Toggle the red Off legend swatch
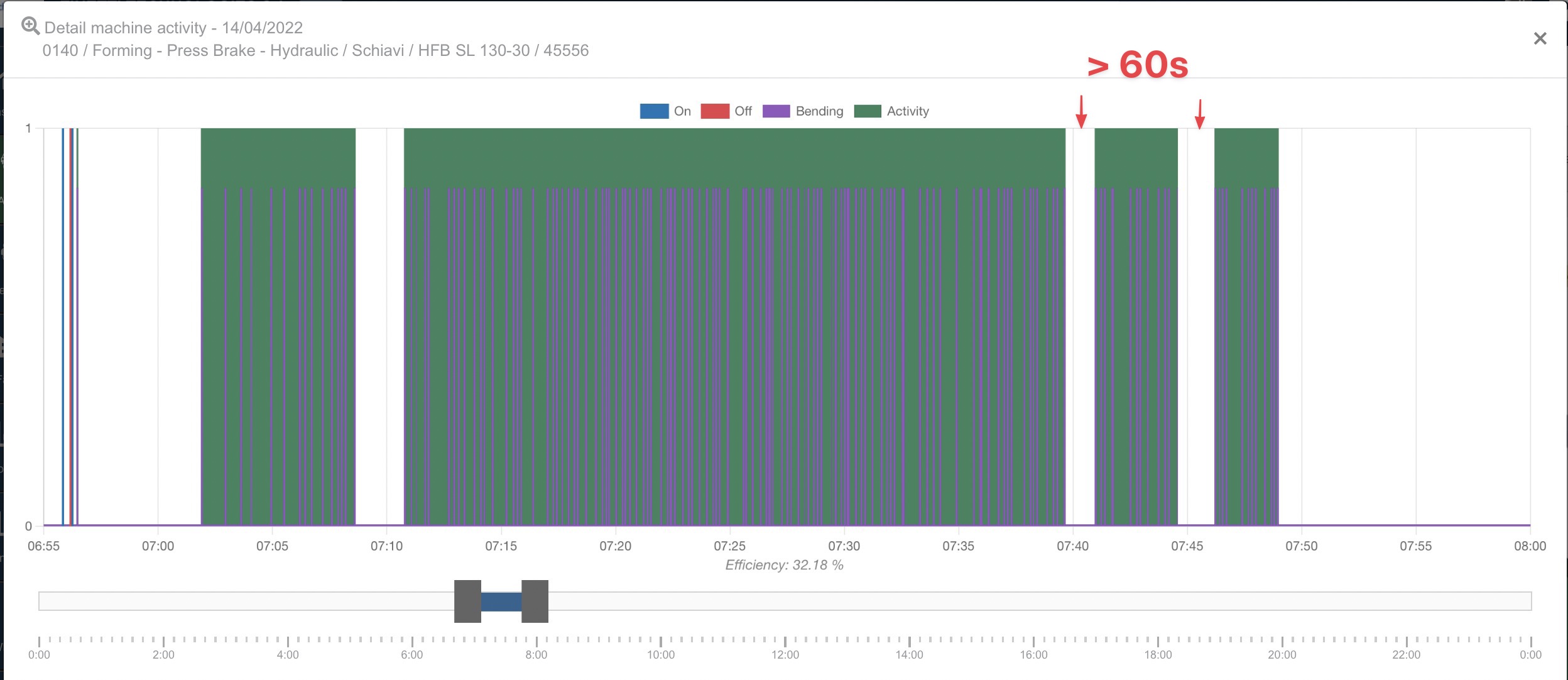Screen dimensions: 1568x680 714,111
